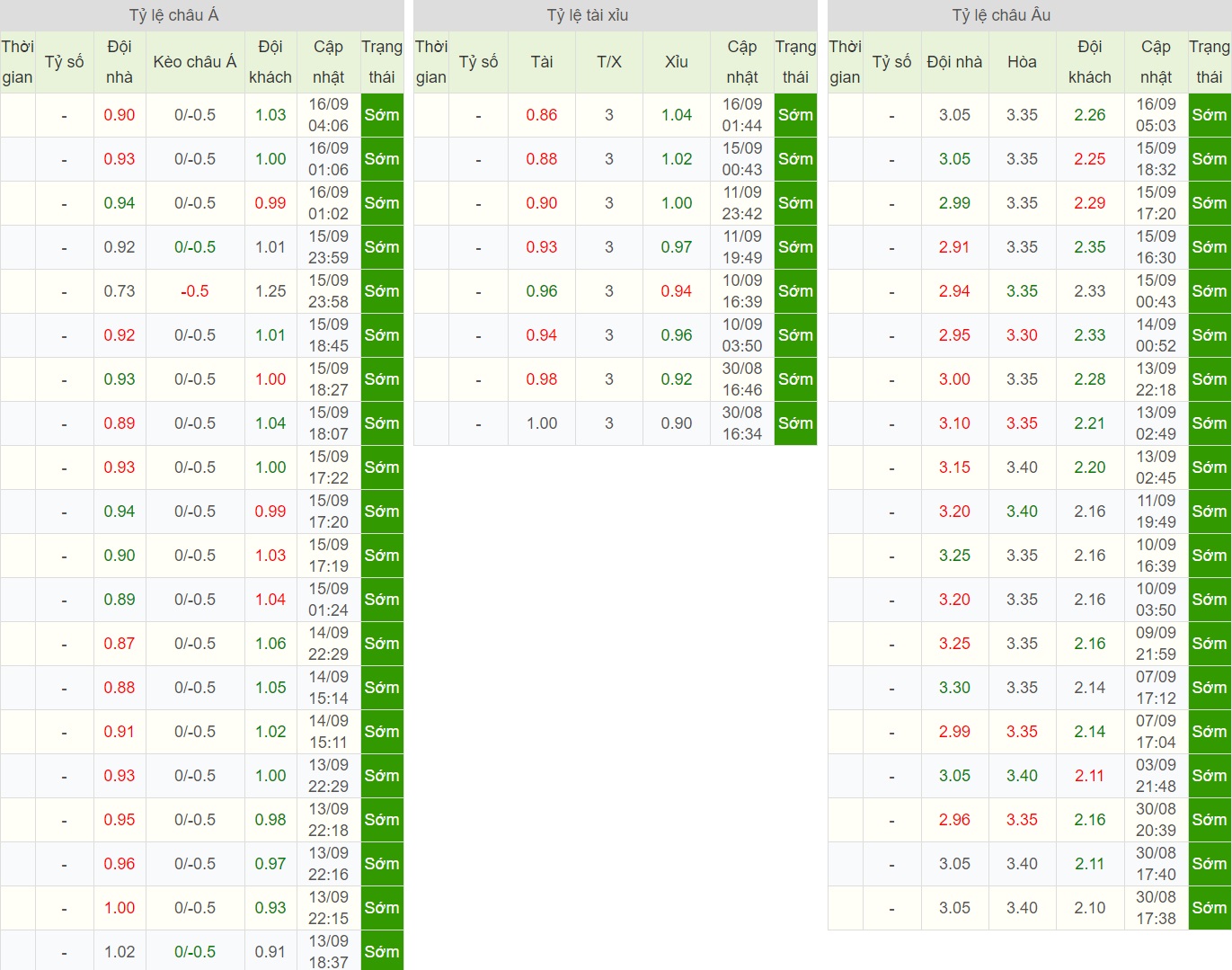Click away odds 0.93 in the 13/09 22:15 row

[270, 908]
